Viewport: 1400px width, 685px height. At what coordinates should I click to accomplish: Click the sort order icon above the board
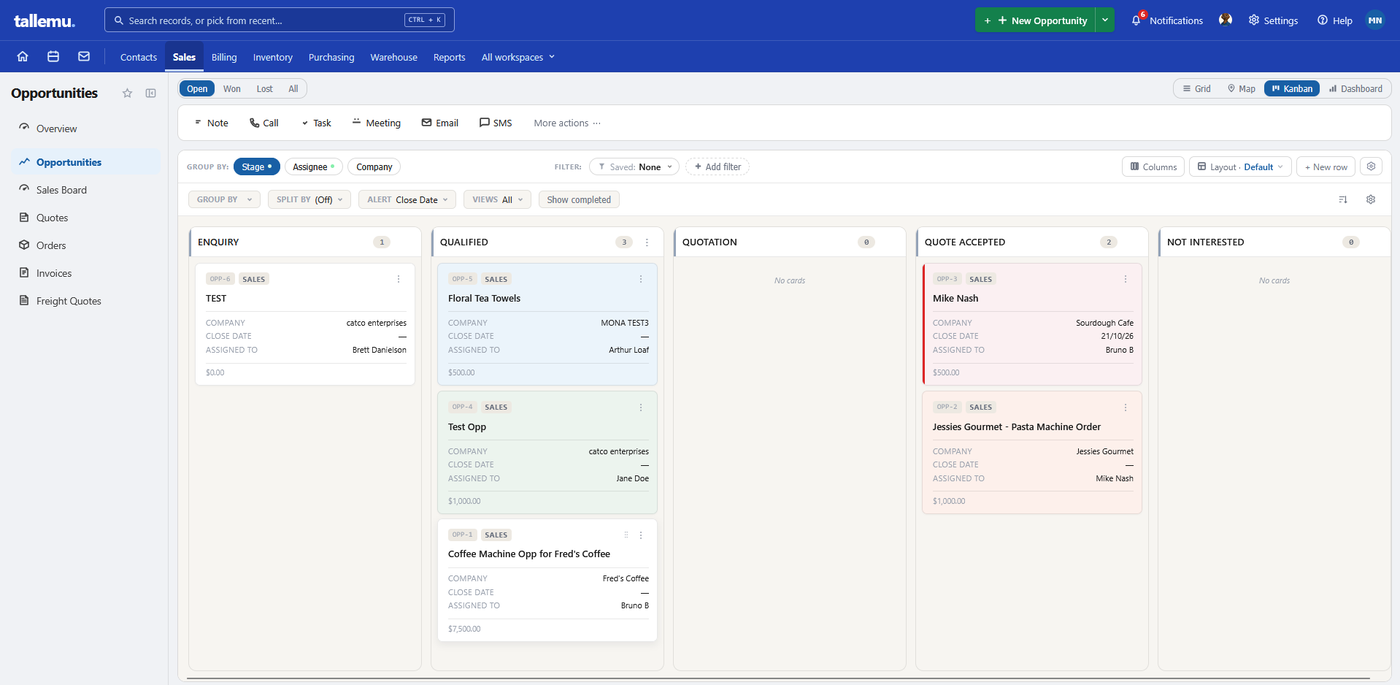1343,199
